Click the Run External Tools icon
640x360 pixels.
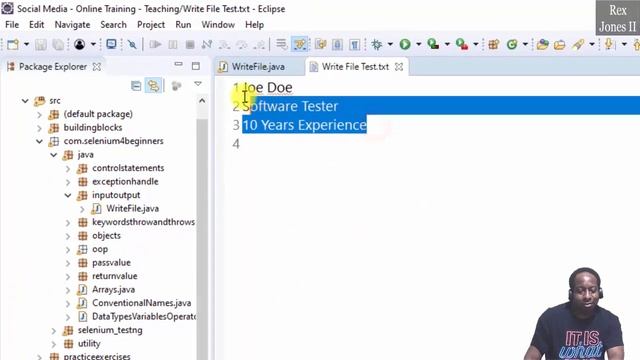pos(462,44)
